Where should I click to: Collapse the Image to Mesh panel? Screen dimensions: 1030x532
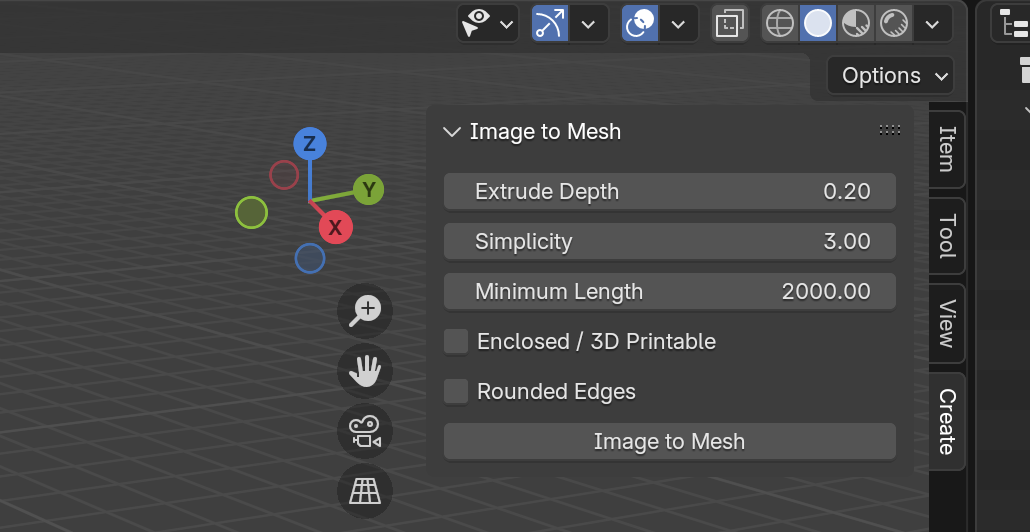(452, 131)
